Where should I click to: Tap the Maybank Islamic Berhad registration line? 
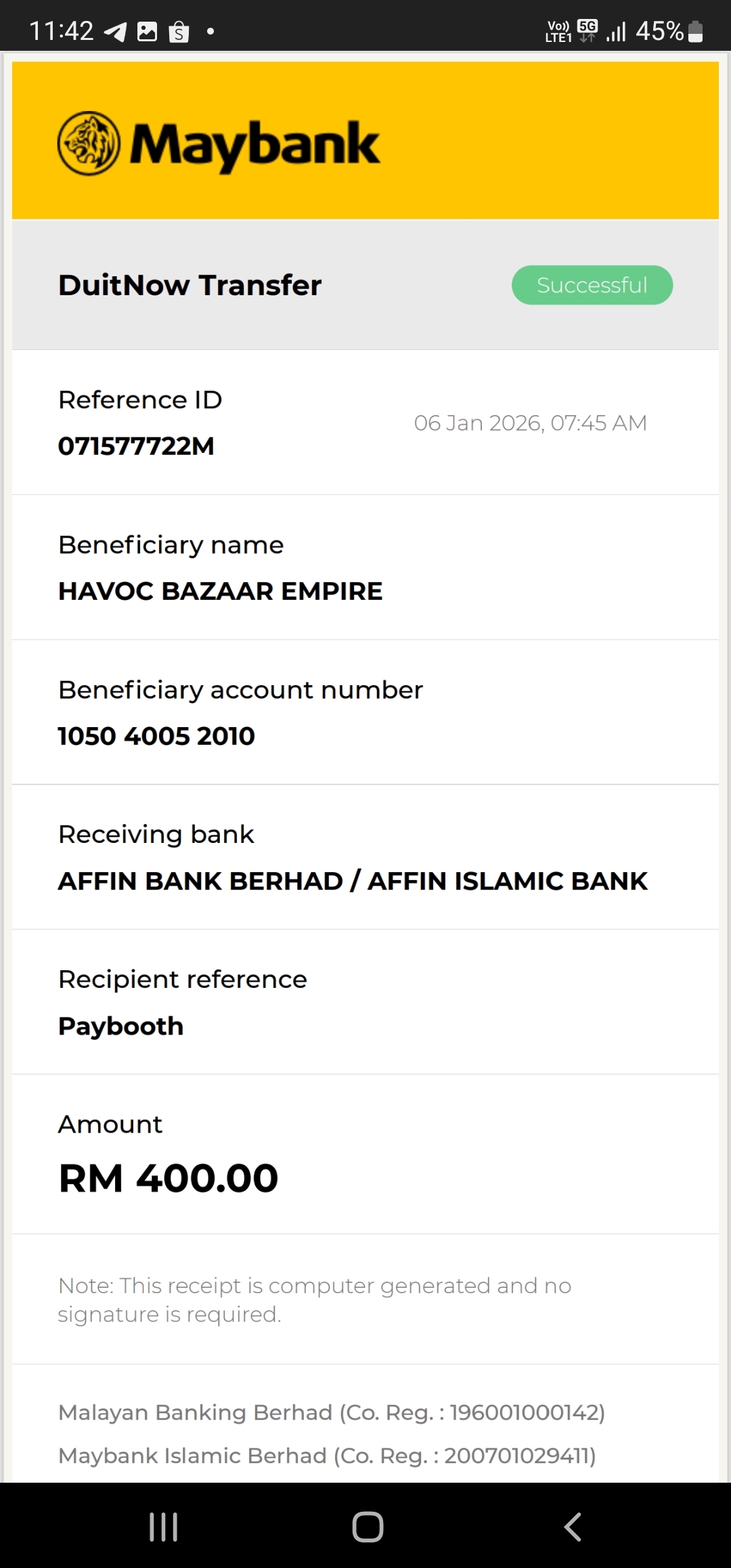pyautogui.click(x=327, y=1456)
